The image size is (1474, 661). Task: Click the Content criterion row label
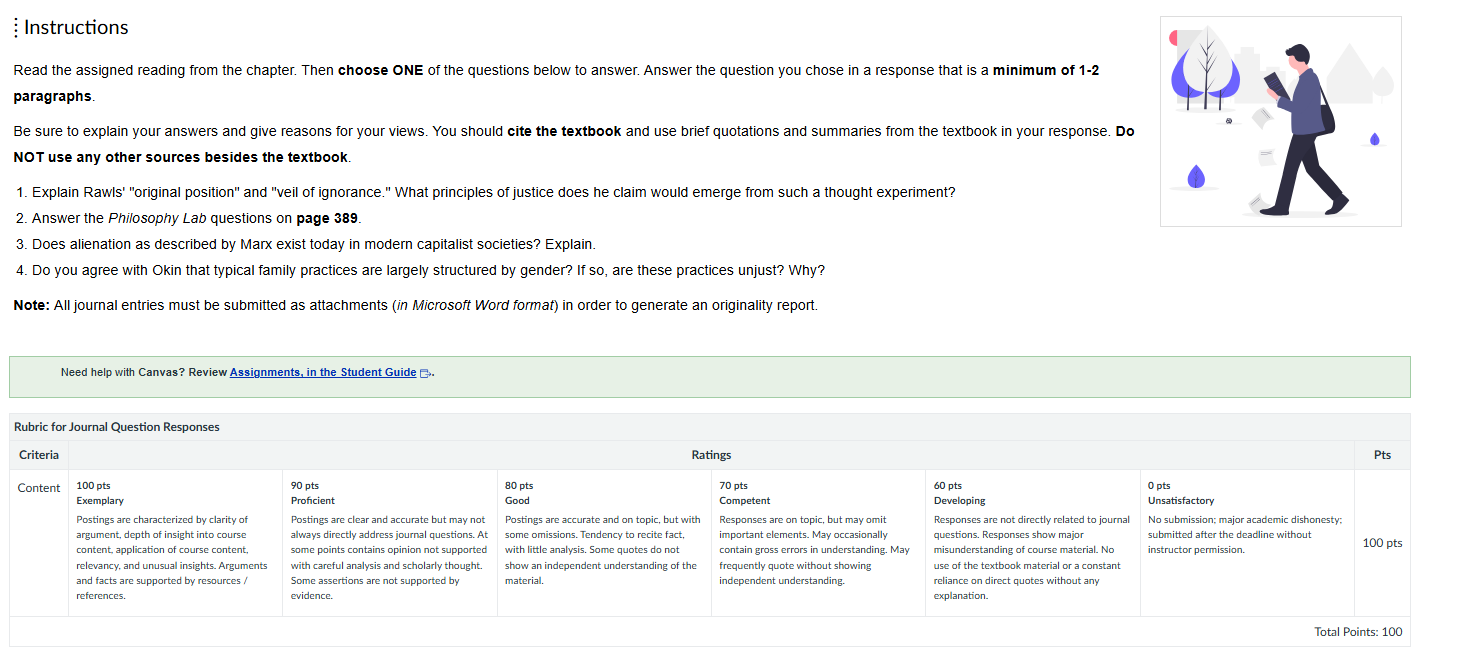pyautogui.click(x=39, y=488)
